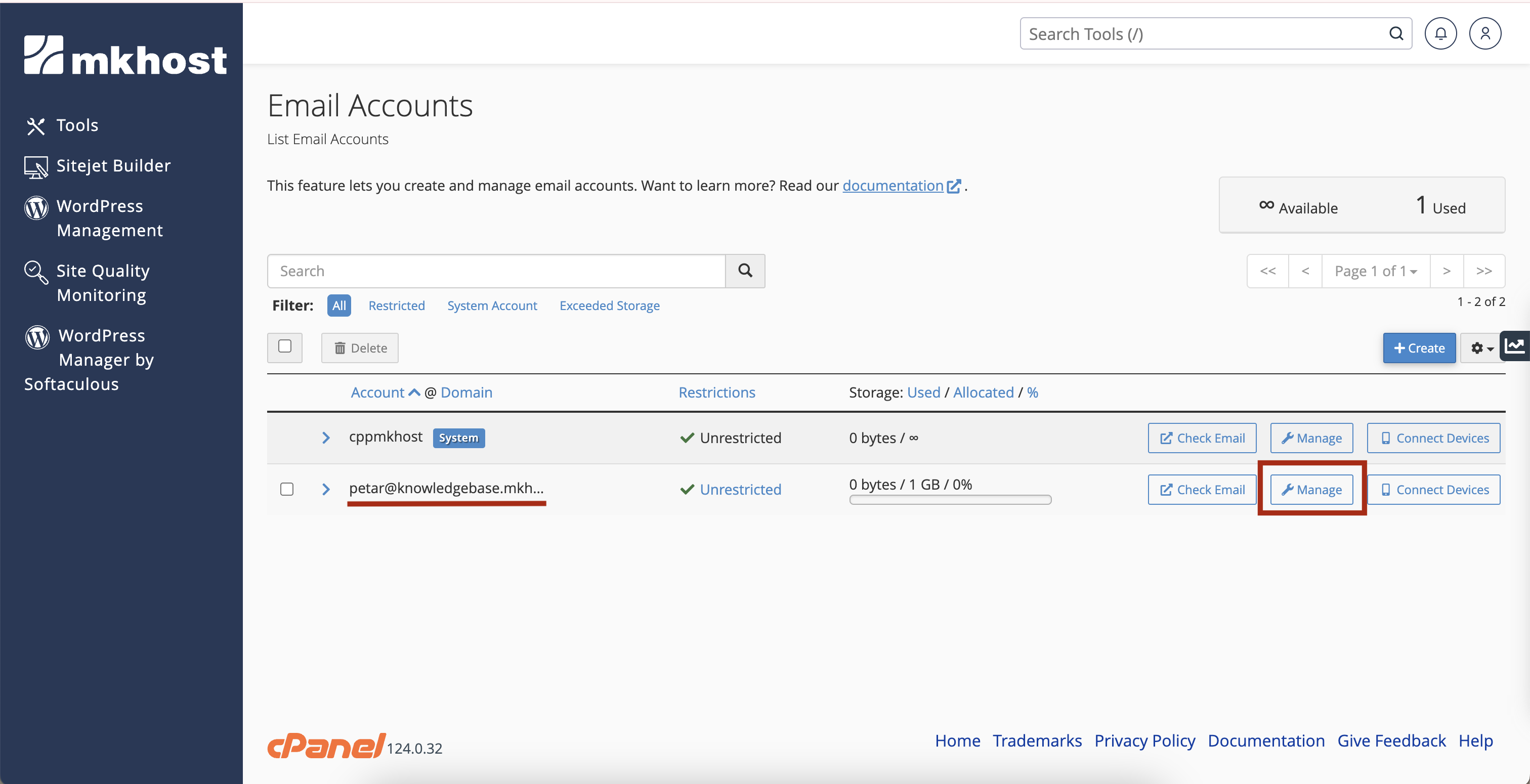Tick the select-all accounts checkbox
This screenshot has height=784, width=1530.
pos(285,347)
